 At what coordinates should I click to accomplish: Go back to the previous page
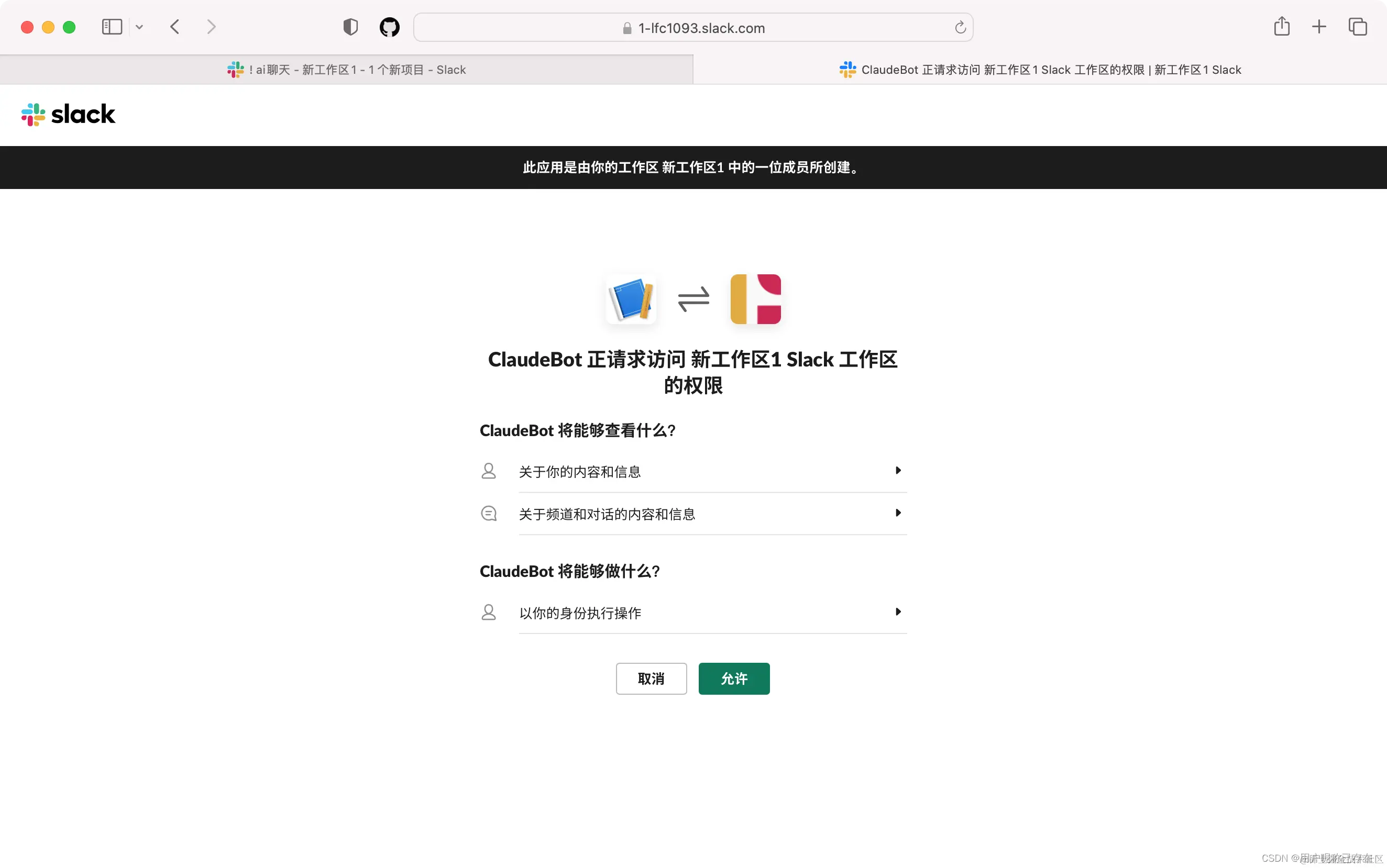pyautogui.click(x=175, y=27)
